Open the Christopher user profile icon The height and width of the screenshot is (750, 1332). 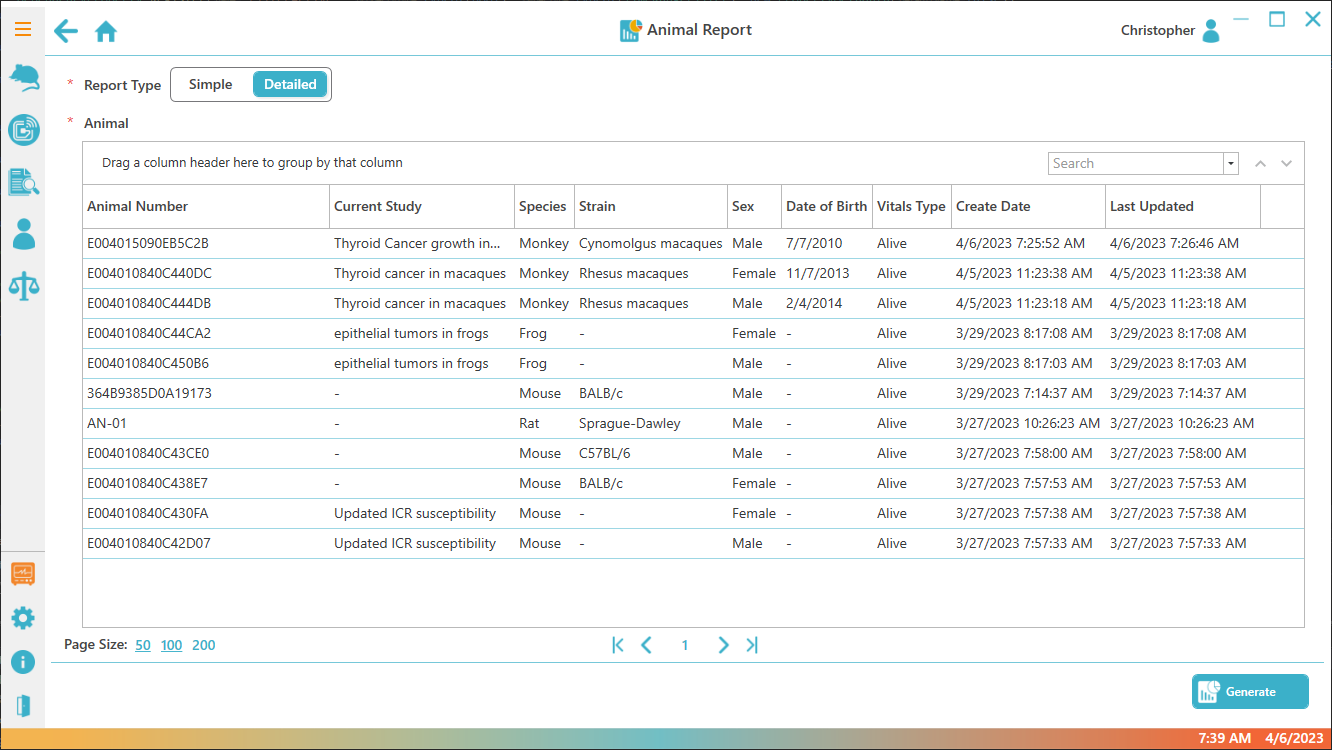(1211, 31)
